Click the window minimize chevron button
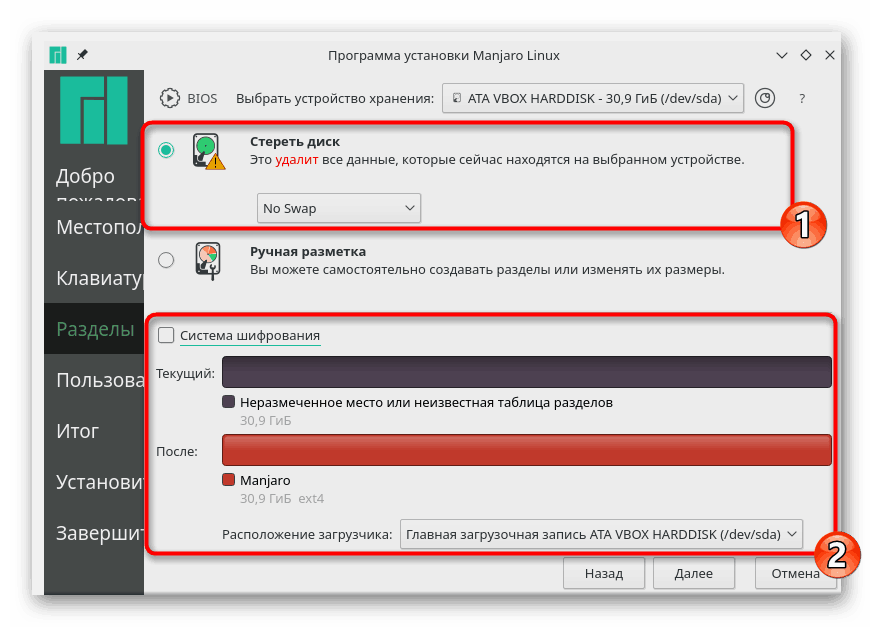Viewport: 873px width, 627px height. [x=782, y=55]
